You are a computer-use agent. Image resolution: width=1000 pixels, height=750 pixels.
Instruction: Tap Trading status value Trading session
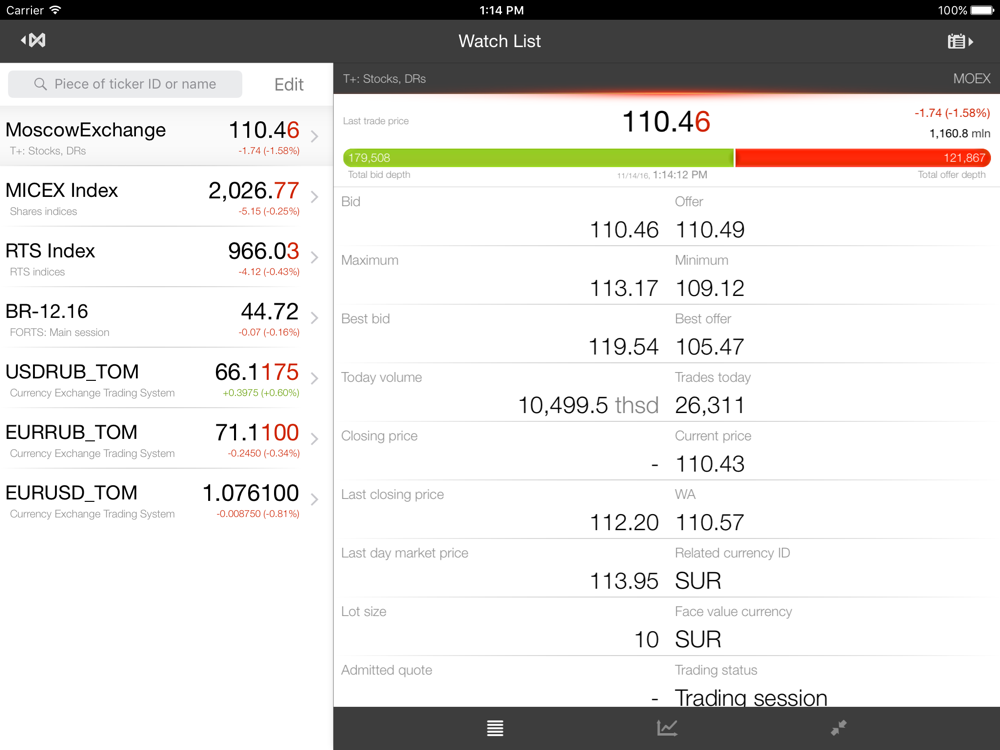pyautogui.click(x=751, y=698)
